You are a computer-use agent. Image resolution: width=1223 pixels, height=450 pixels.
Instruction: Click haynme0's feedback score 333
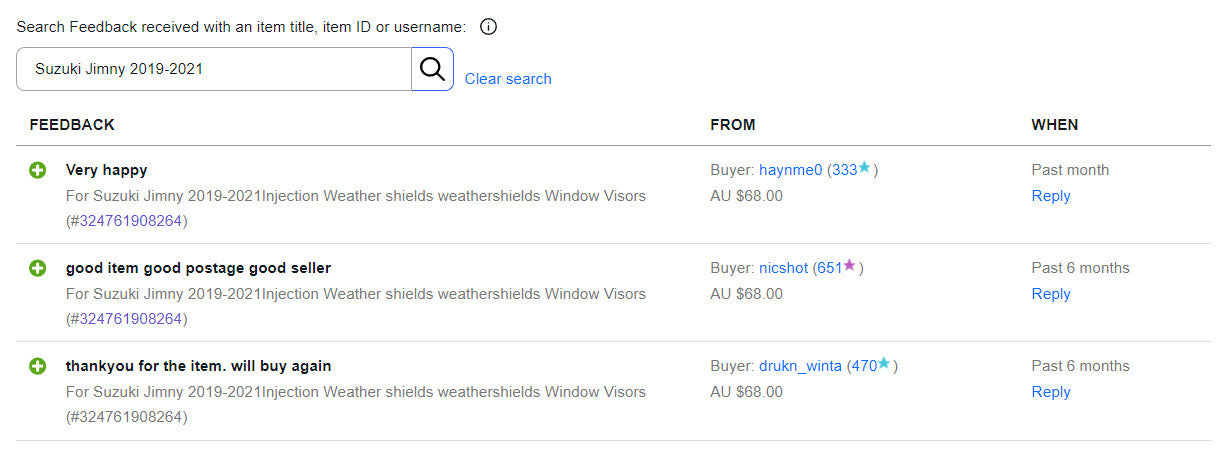click(844, 170)
